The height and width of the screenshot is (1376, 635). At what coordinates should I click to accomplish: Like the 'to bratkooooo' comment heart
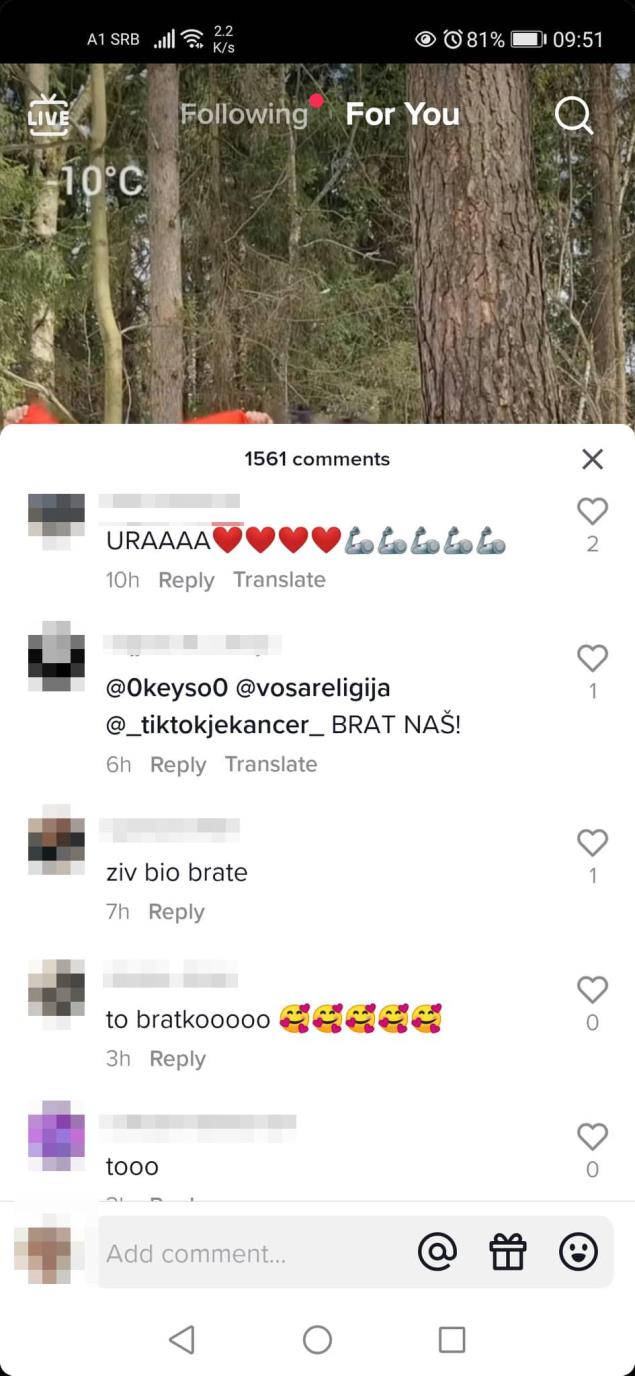(593, 990)
